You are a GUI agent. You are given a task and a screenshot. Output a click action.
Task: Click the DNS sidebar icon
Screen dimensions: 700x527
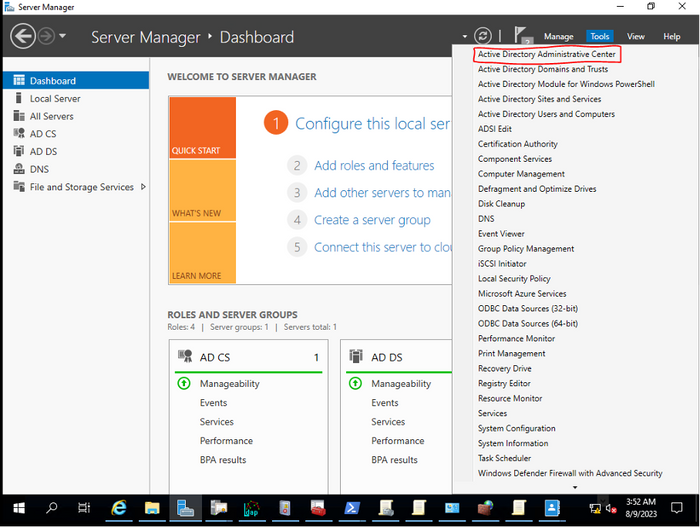pos(19,169)
